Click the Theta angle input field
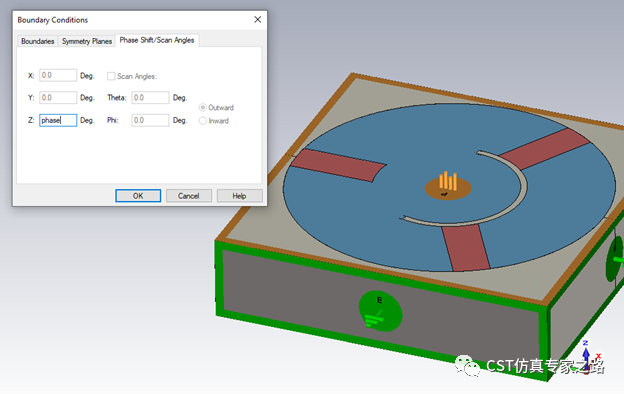 pos(150,98)
